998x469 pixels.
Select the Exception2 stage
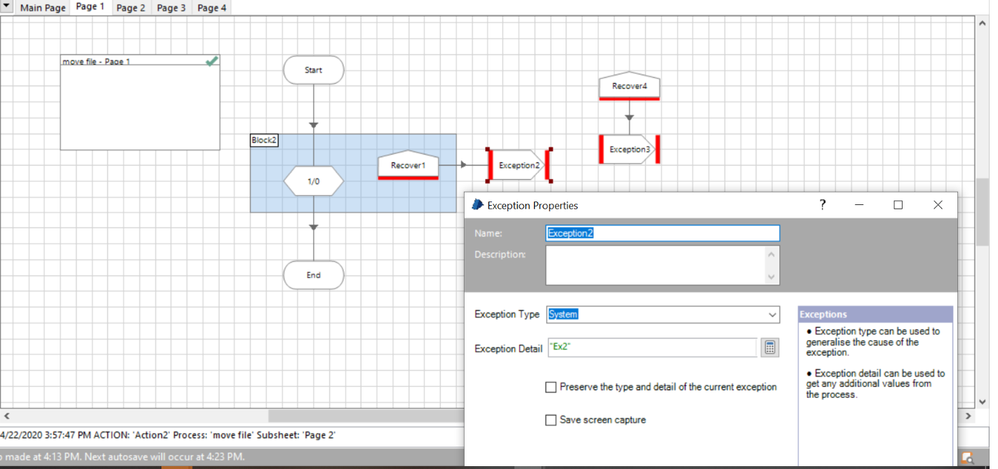[x=519, y=165]
